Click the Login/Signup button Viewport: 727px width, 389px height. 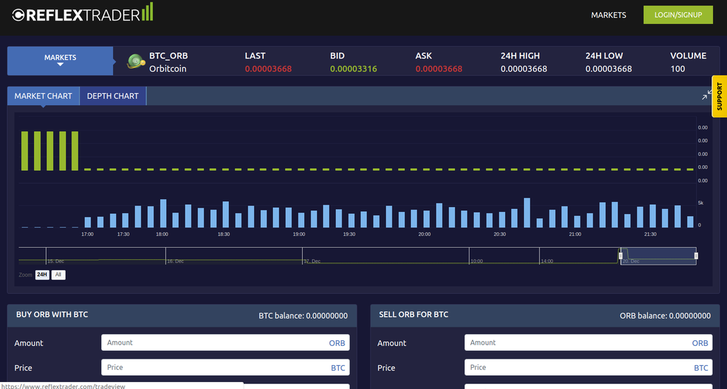[678, 15]
